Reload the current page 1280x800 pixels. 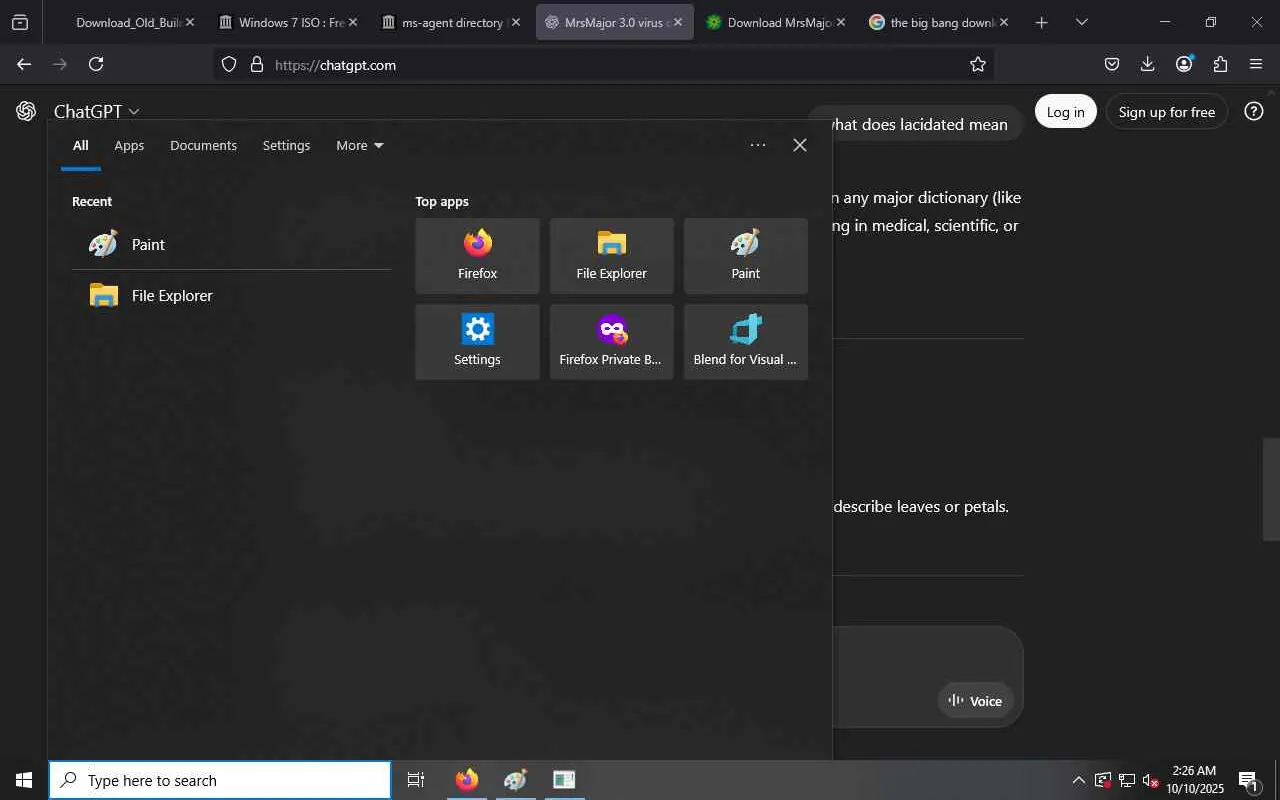click(x=96, y=64)
